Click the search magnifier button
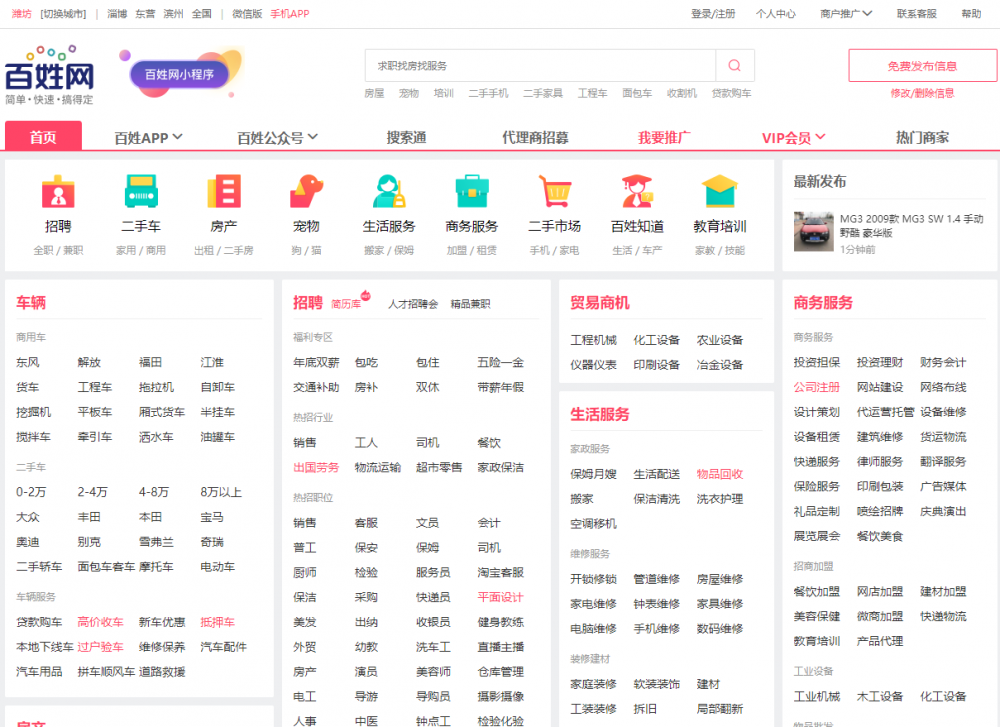This screenshot has height=727, width=1000. click(735, 66)
